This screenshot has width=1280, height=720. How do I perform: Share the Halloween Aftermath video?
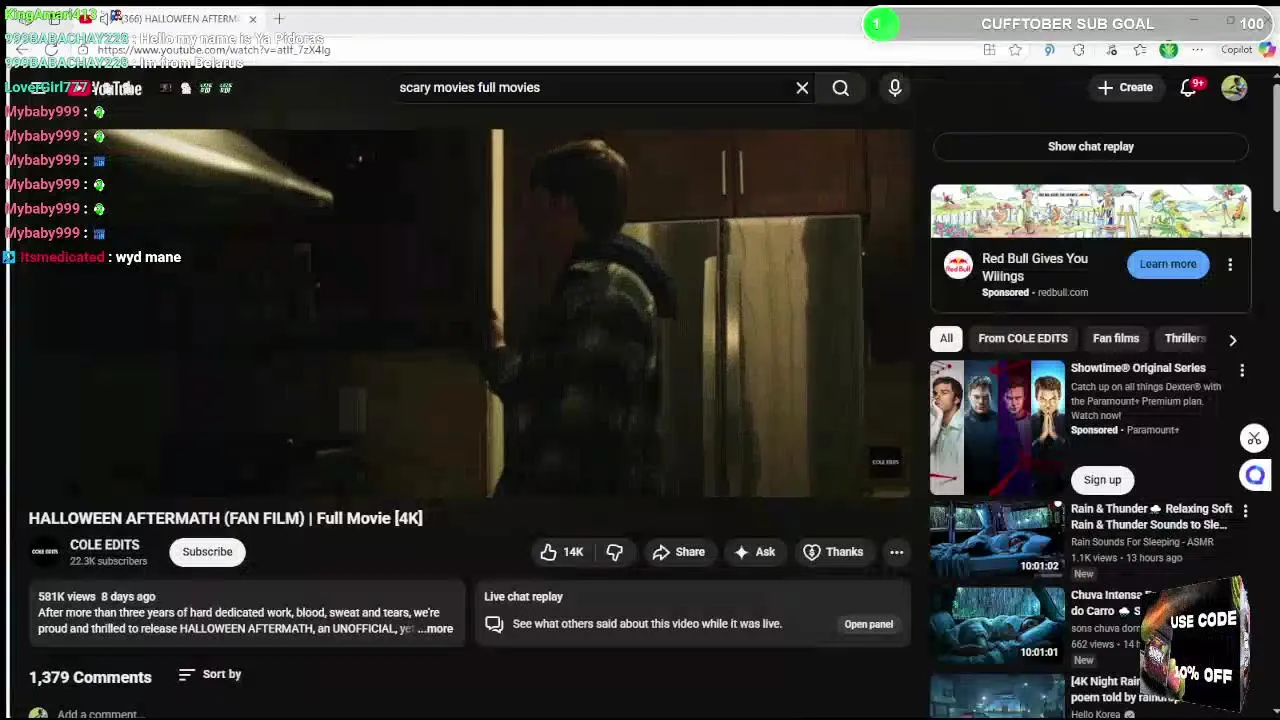pos(679,552)
